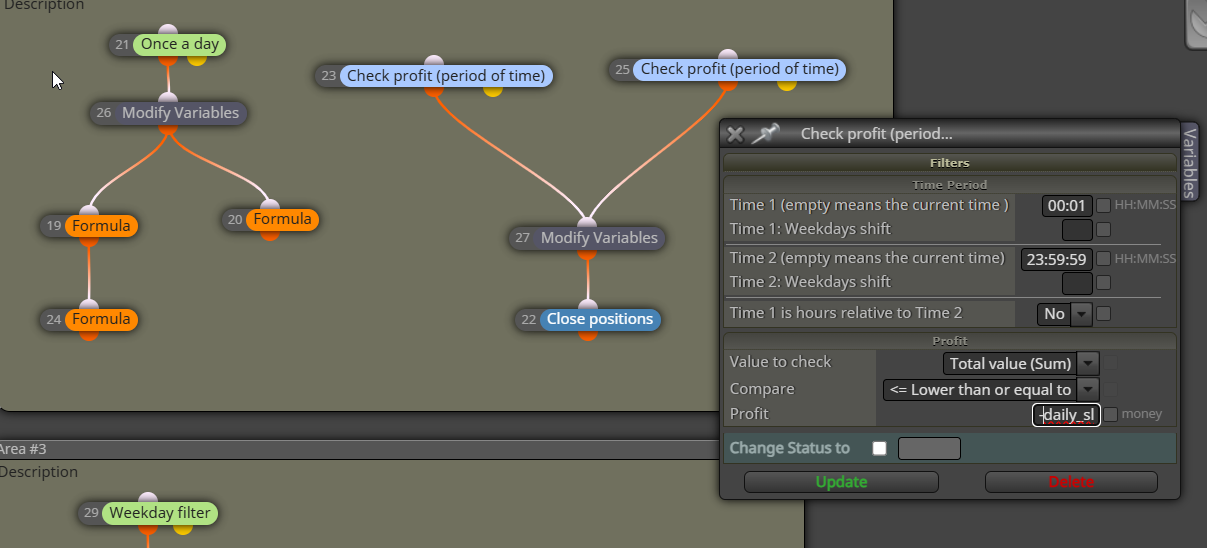Enable the money checkbox for Profit
The height and width of the screenshot is (548, 1207).
(x=1110, y=414)
